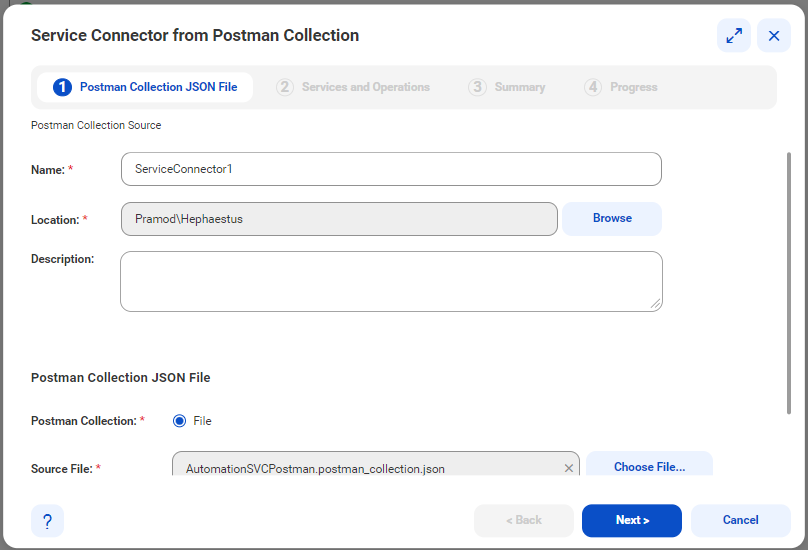
Task: Click the vertical scrollbar of the dialog
Action: tap(788, 283)
